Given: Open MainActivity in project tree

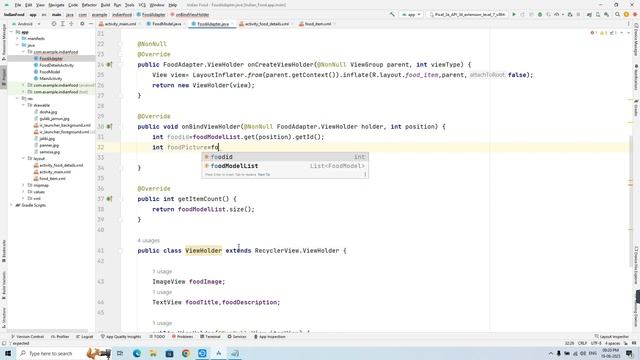Looking at the screenshot, I should point(51,78).
